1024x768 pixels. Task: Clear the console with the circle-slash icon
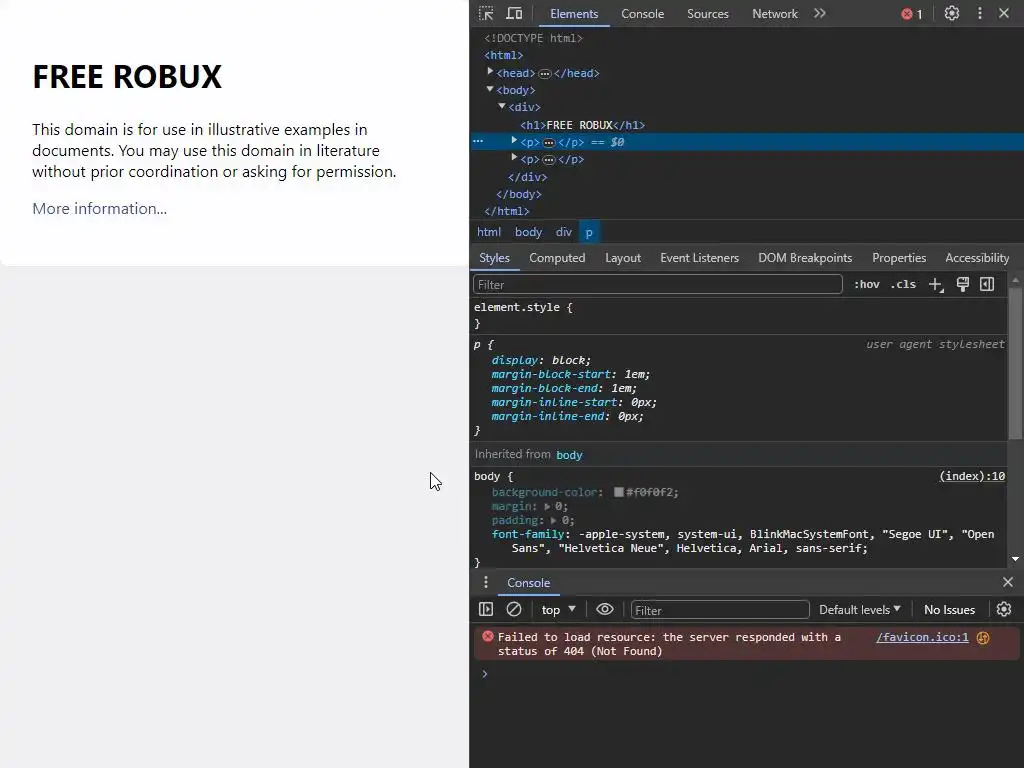[514, 609]
